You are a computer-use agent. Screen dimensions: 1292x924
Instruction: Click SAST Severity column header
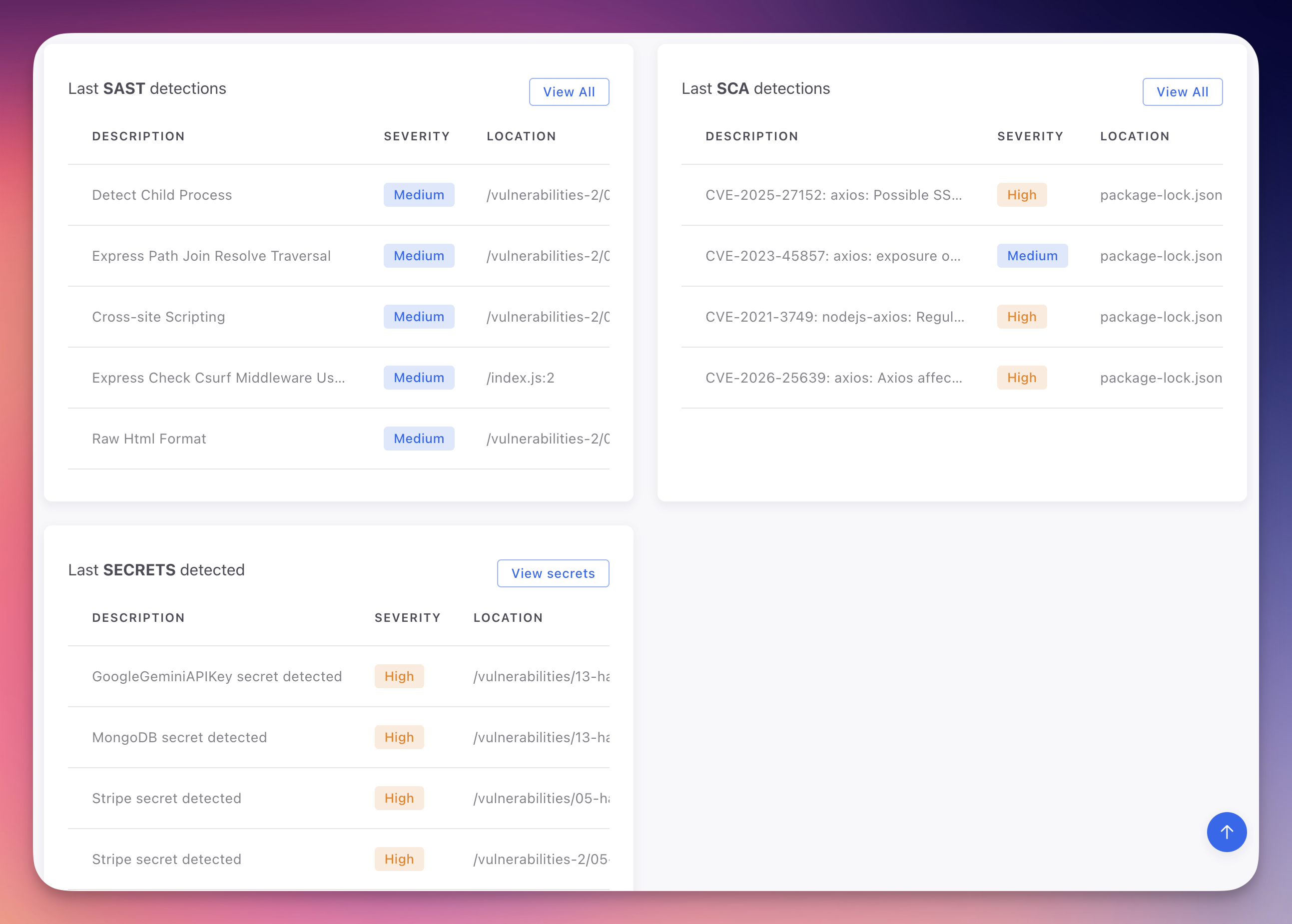coord(417,136)
